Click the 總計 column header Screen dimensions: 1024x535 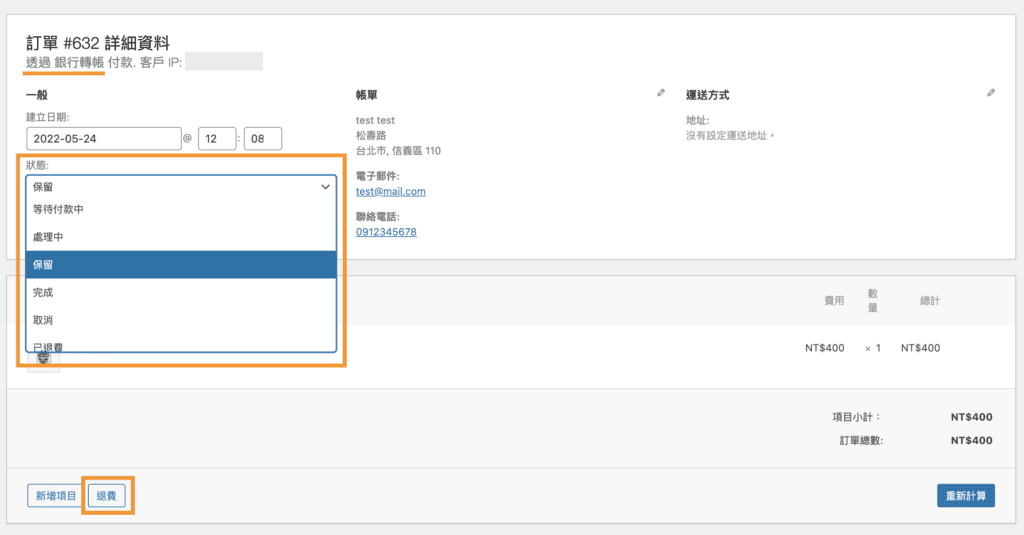(930, 300)
